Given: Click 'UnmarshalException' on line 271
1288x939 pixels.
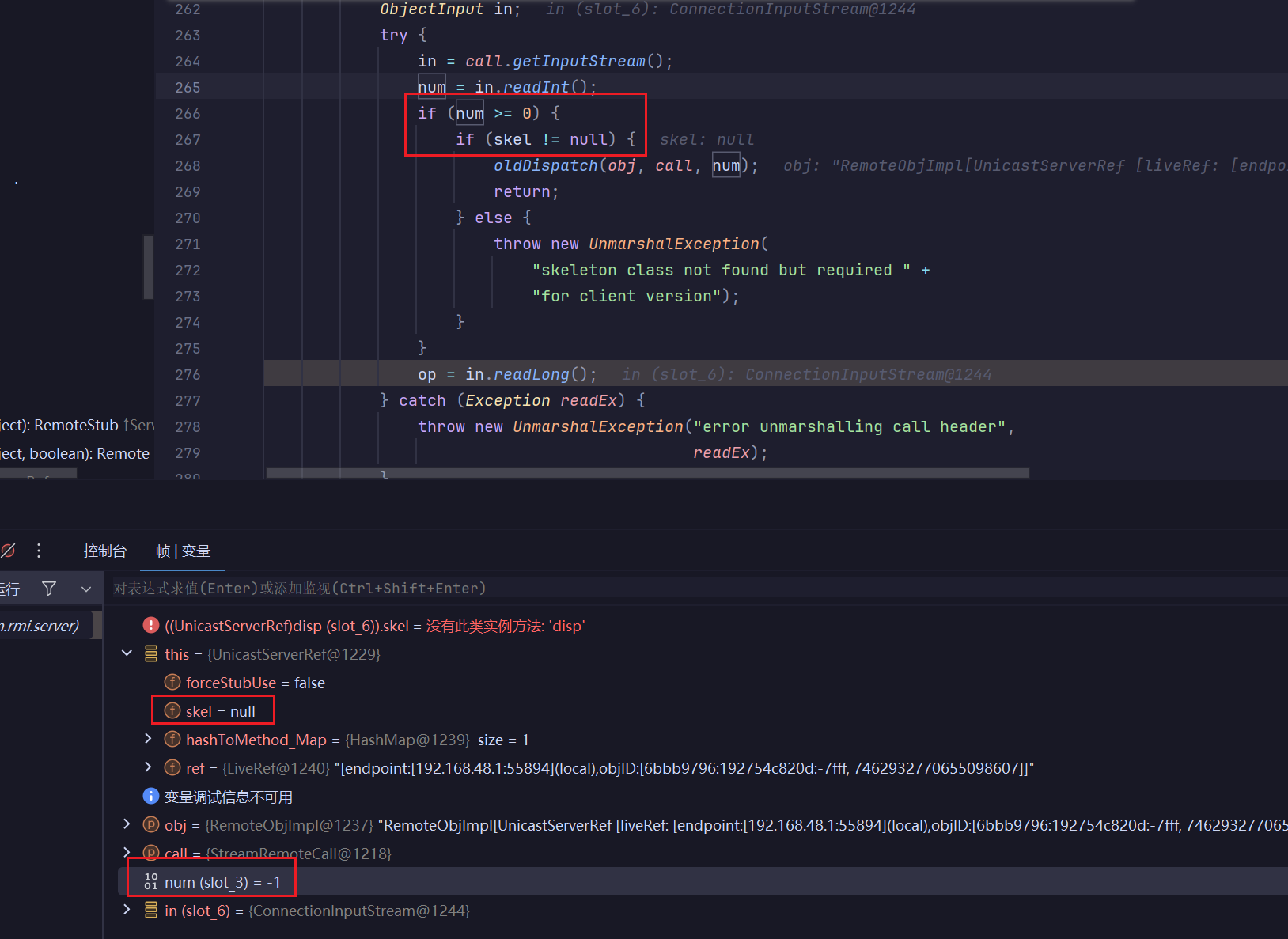Looking at the screenshot, I should 674,244.
